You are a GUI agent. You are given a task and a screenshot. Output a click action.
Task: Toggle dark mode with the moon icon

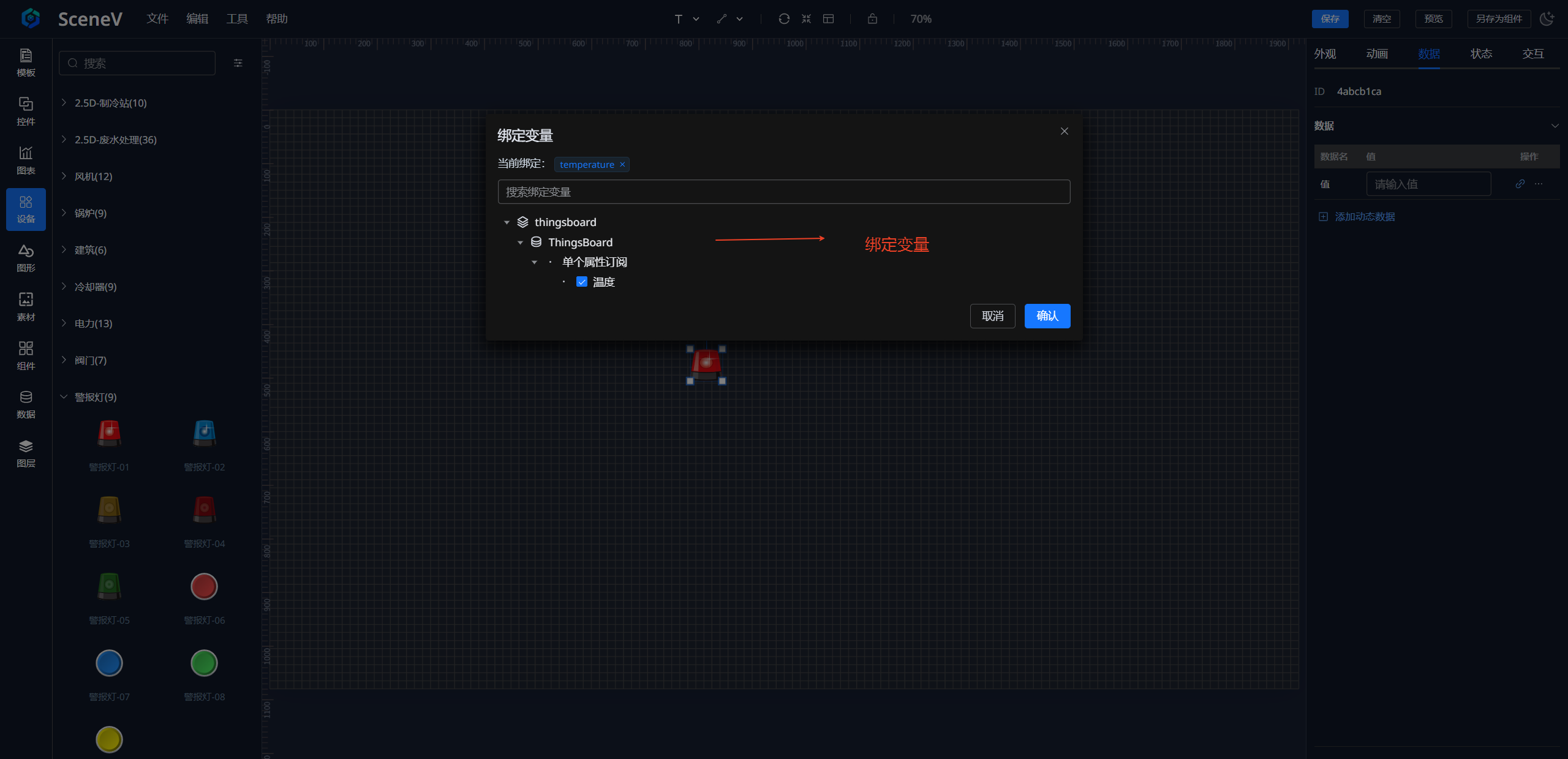(1547, 19)
